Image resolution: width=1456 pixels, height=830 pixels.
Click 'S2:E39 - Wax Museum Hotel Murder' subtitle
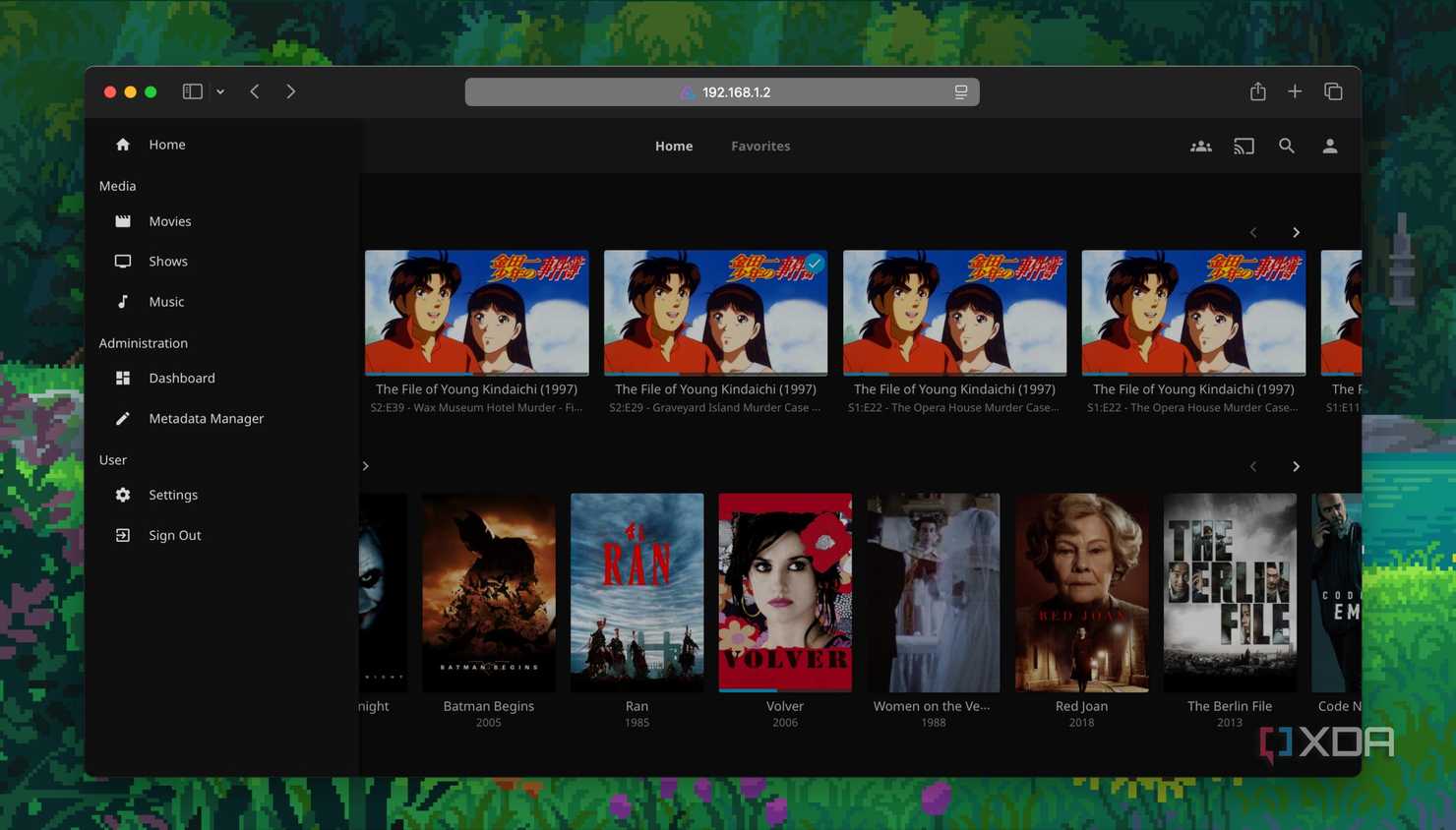[477, 407]
